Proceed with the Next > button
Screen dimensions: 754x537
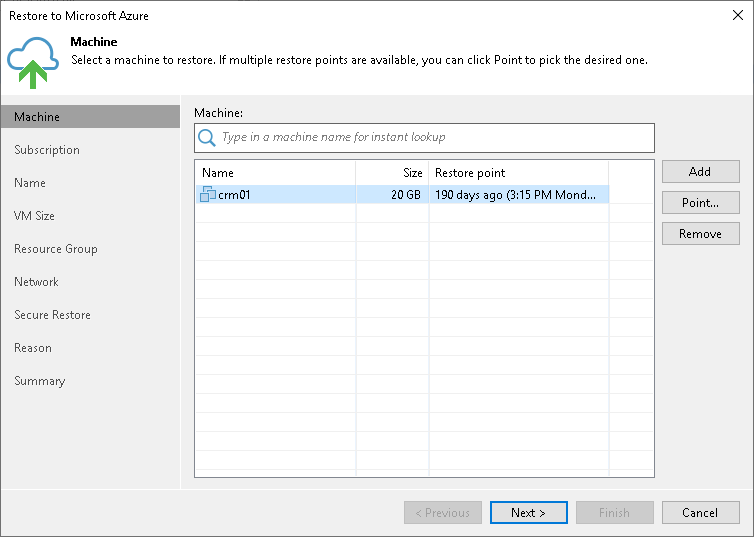pyautogui.click(x=528, y=512)
